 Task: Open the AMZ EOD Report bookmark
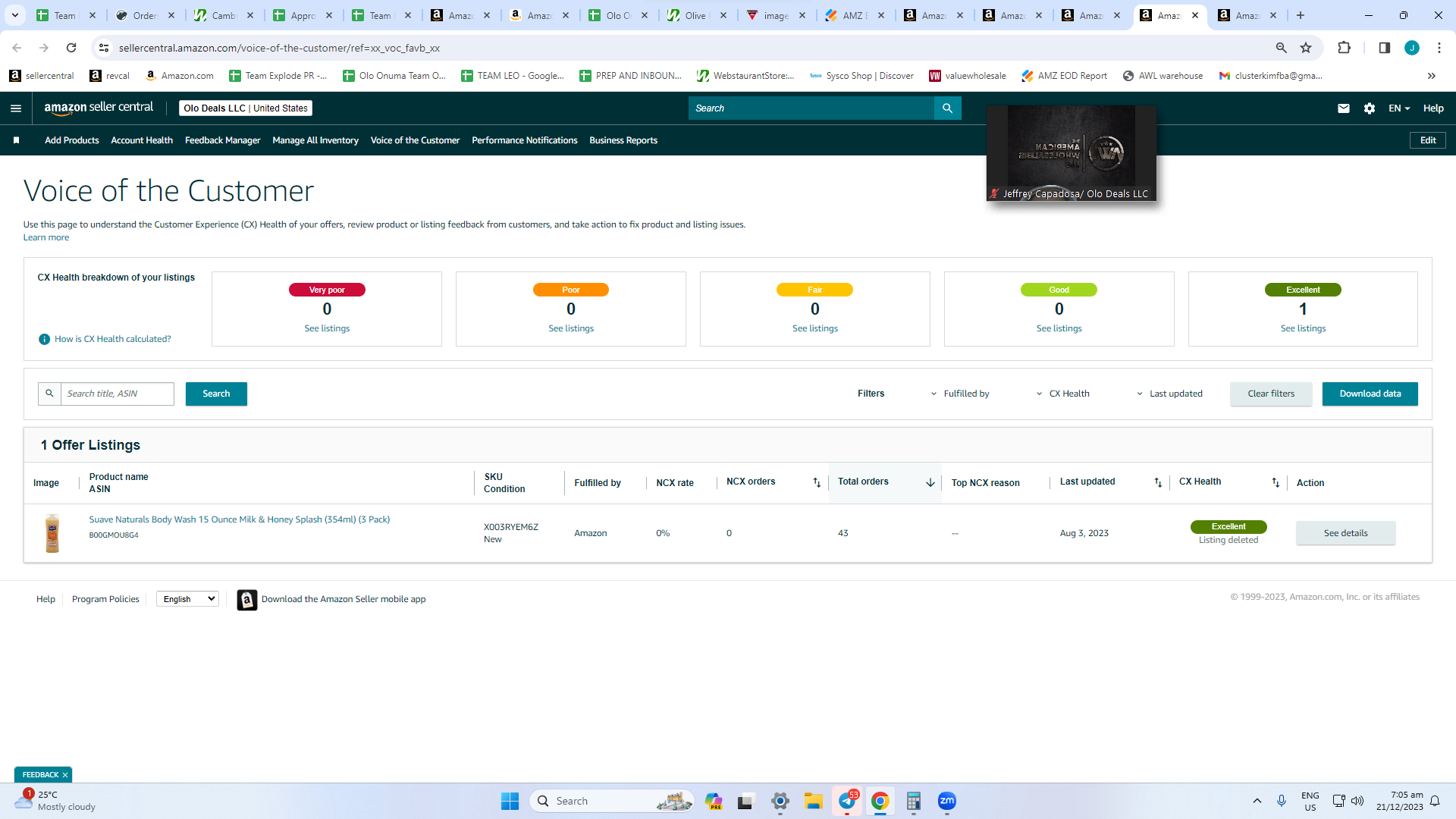(1064, 76)
